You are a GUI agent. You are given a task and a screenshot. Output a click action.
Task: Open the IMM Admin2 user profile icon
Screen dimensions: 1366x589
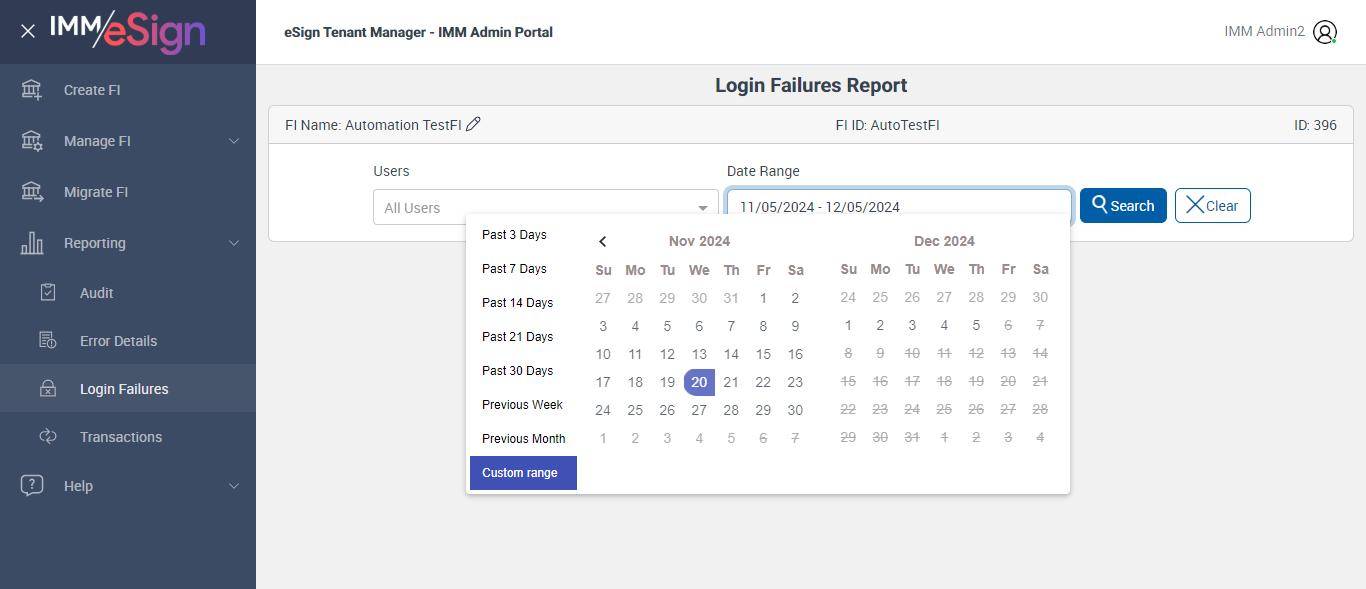[1325, 32]
